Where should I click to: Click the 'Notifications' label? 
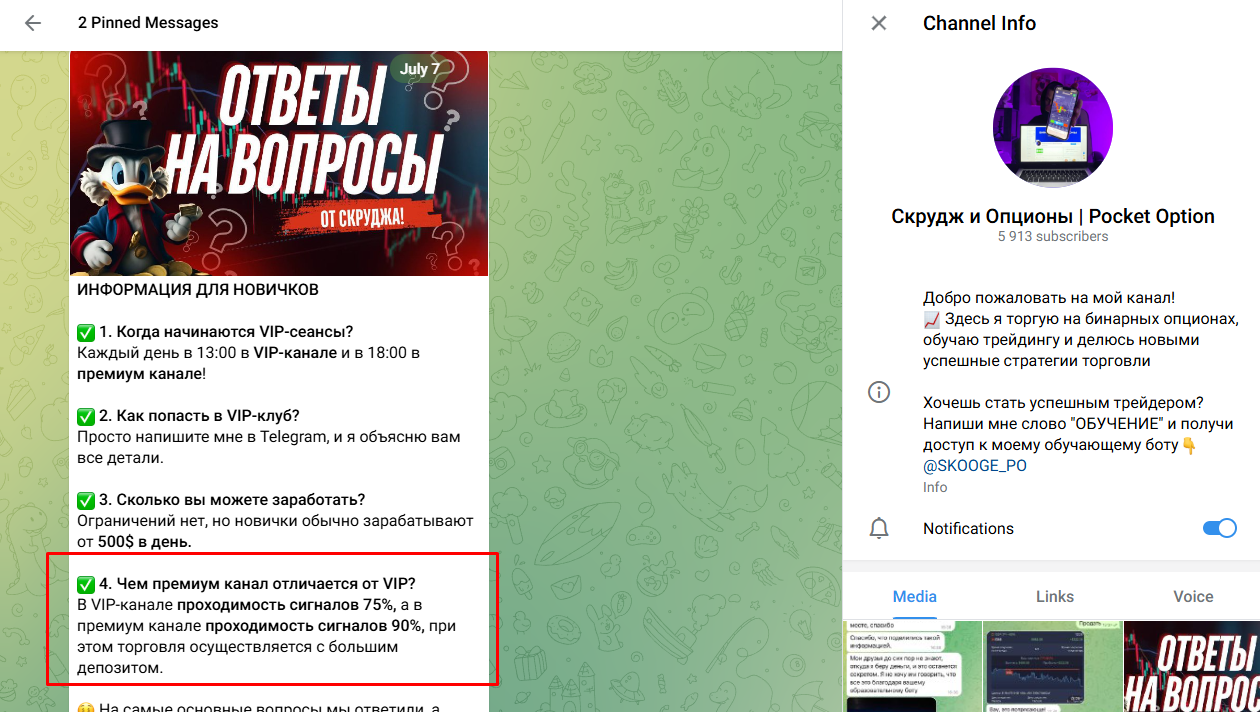click(x=968, y=528)
